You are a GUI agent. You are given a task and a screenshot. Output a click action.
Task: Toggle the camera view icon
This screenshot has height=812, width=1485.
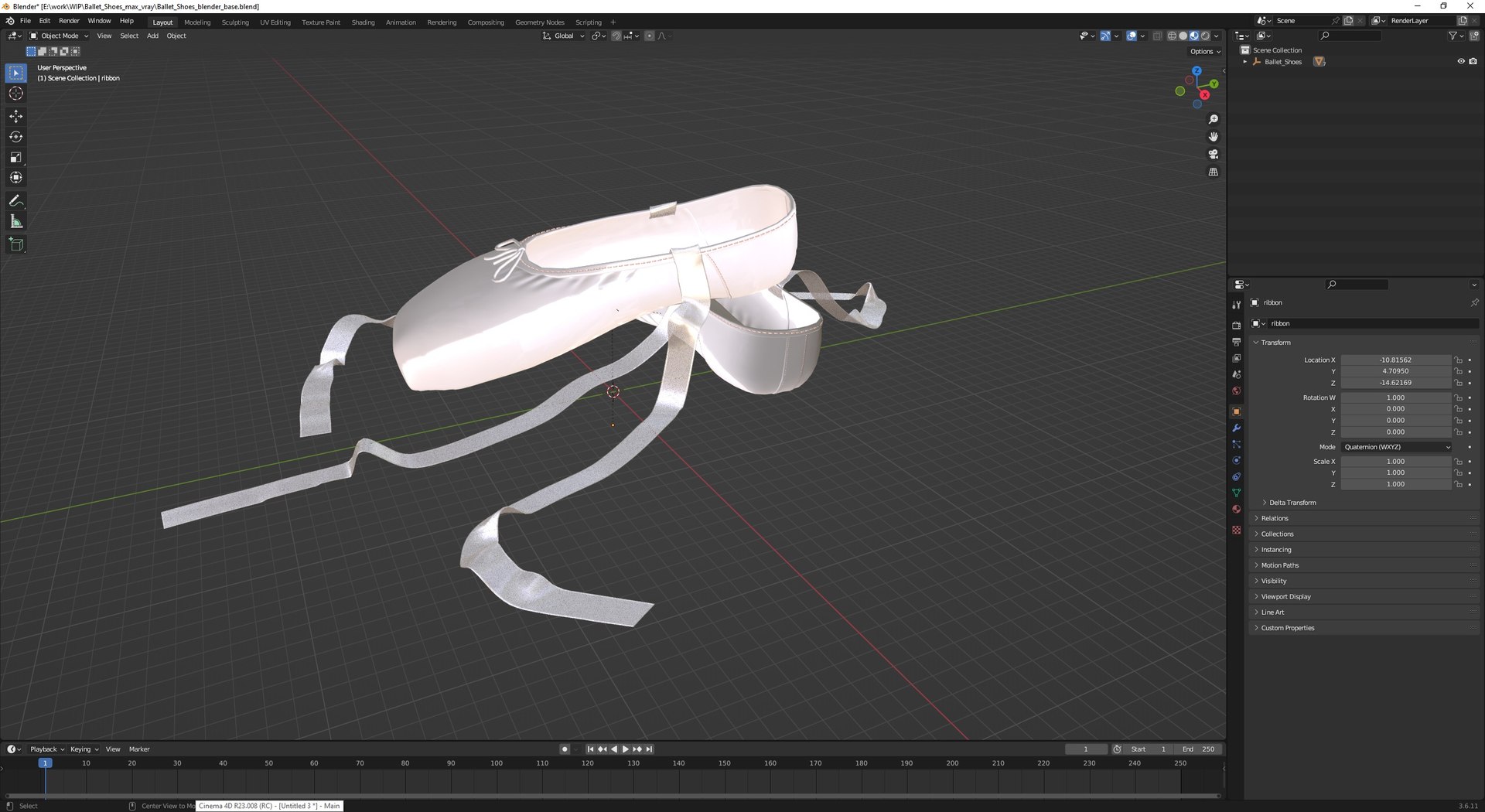coord(1213,155)
